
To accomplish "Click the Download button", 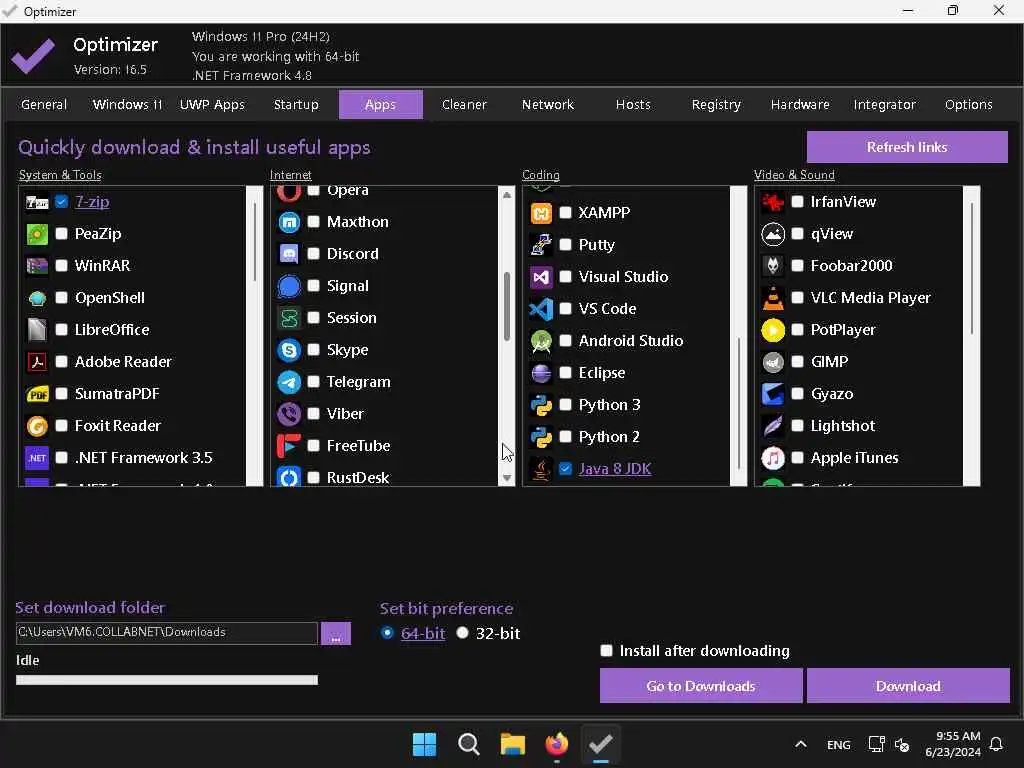I will pos(908,686).
